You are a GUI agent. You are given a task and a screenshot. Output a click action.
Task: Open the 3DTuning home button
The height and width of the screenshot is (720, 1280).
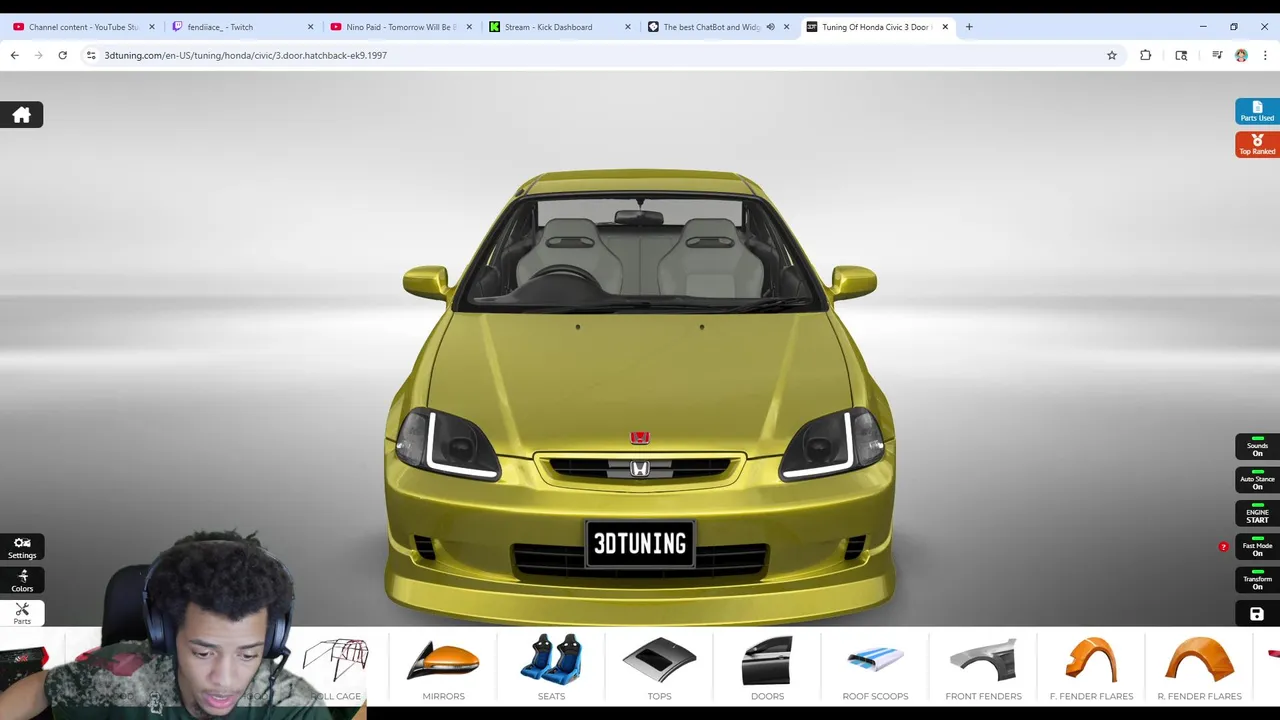[x=21, y=115]
